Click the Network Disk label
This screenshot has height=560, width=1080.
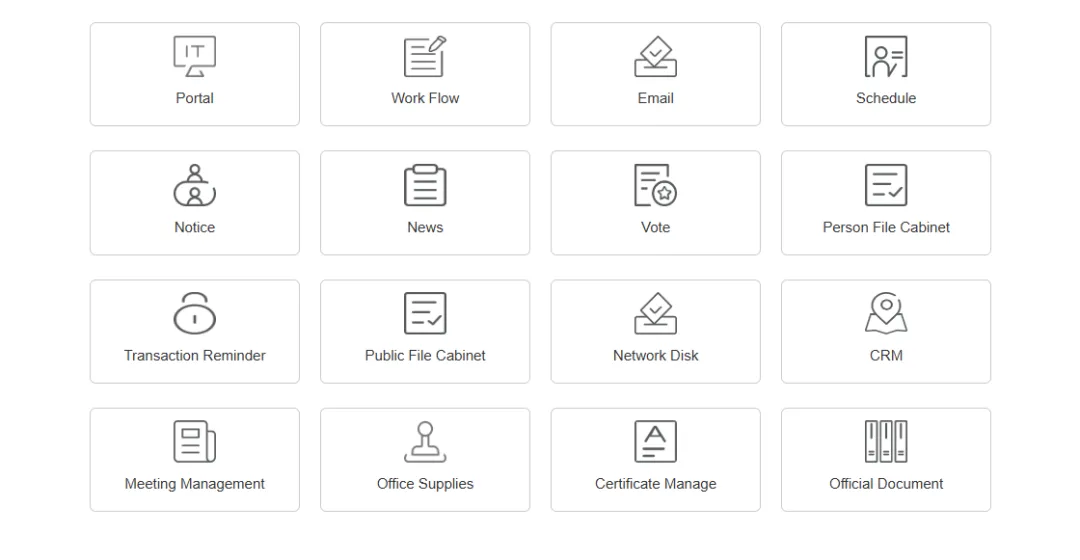click(655, 356)
